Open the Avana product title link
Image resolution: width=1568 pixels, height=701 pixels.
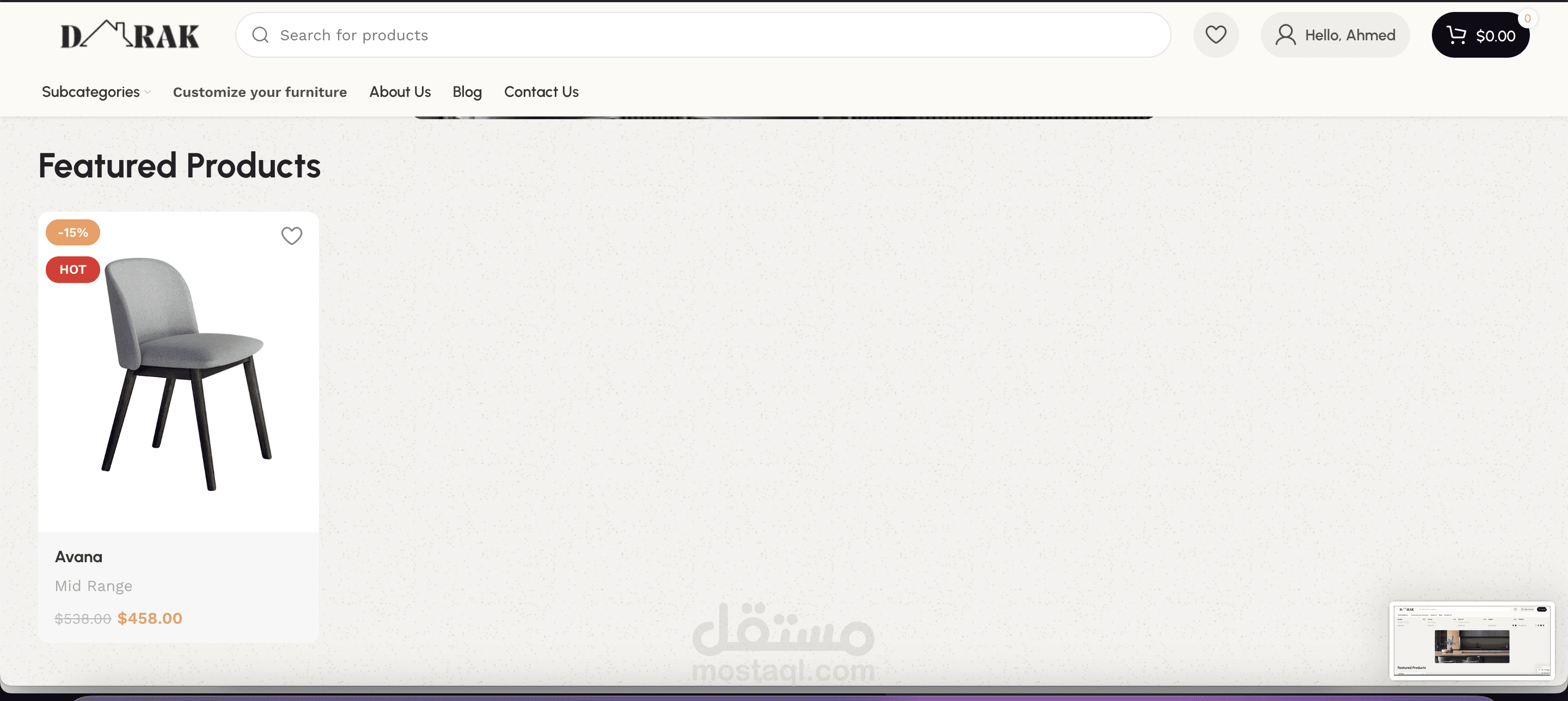pyautogui.click(x=78, y=557)
